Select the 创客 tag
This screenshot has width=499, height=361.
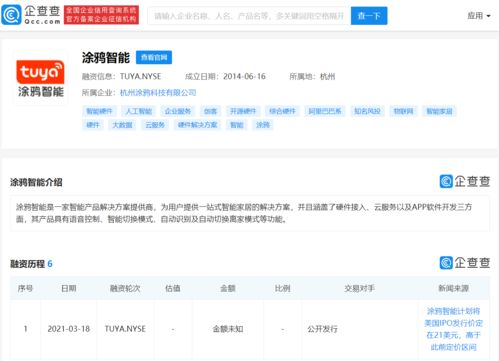click(210, 111)
